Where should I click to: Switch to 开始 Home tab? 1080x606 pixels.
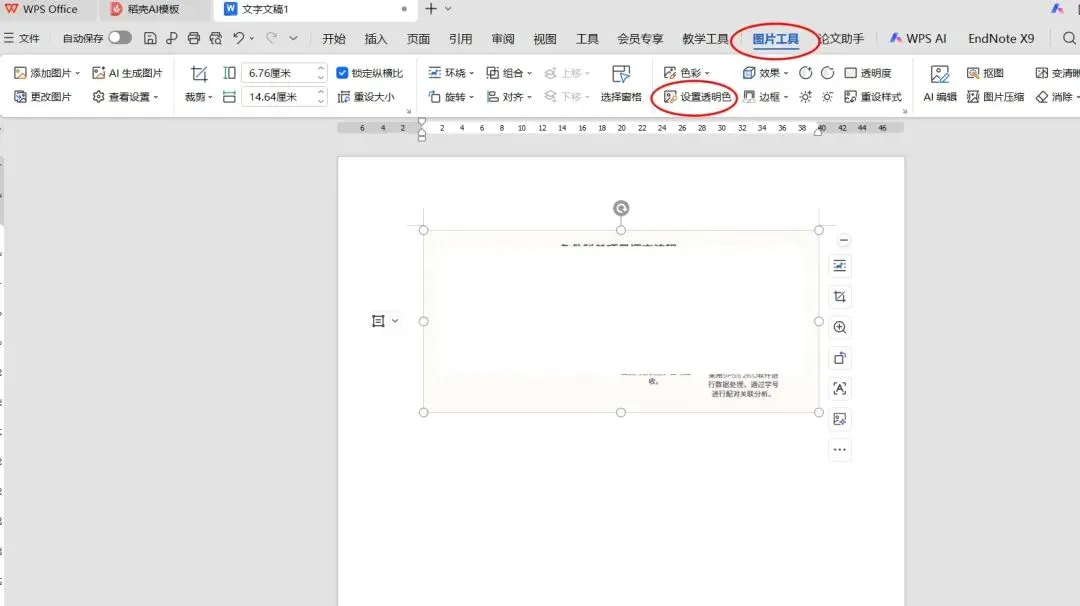334,39
